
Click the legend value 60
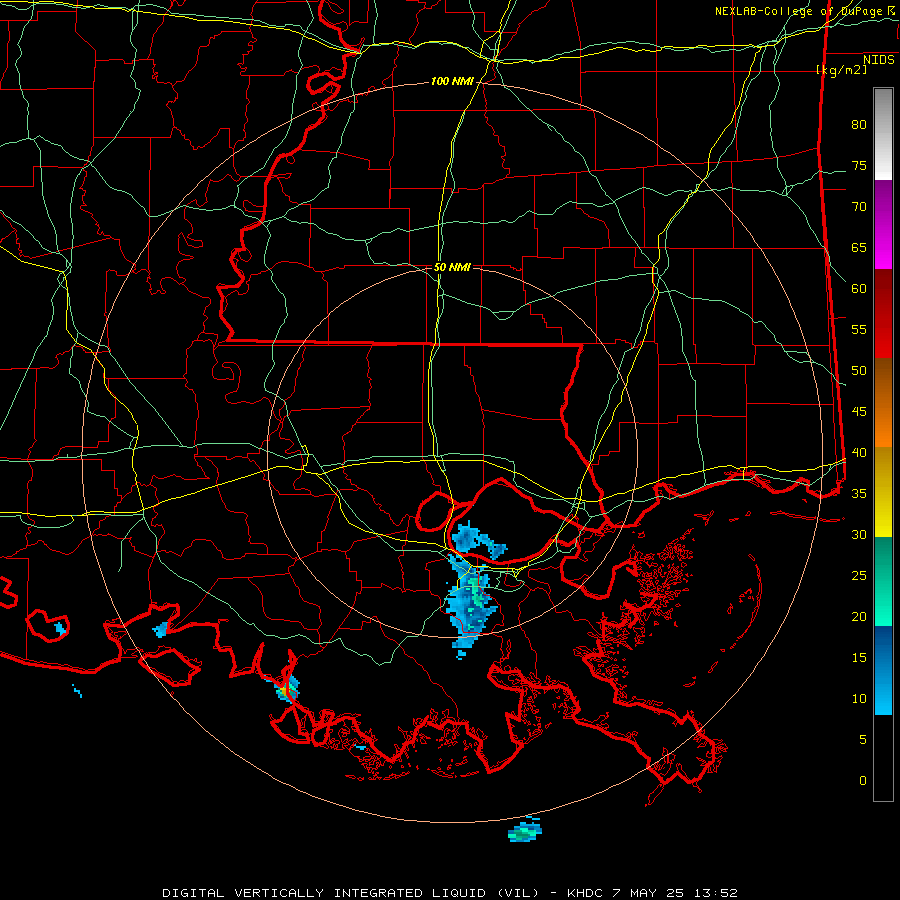[859, 289]
